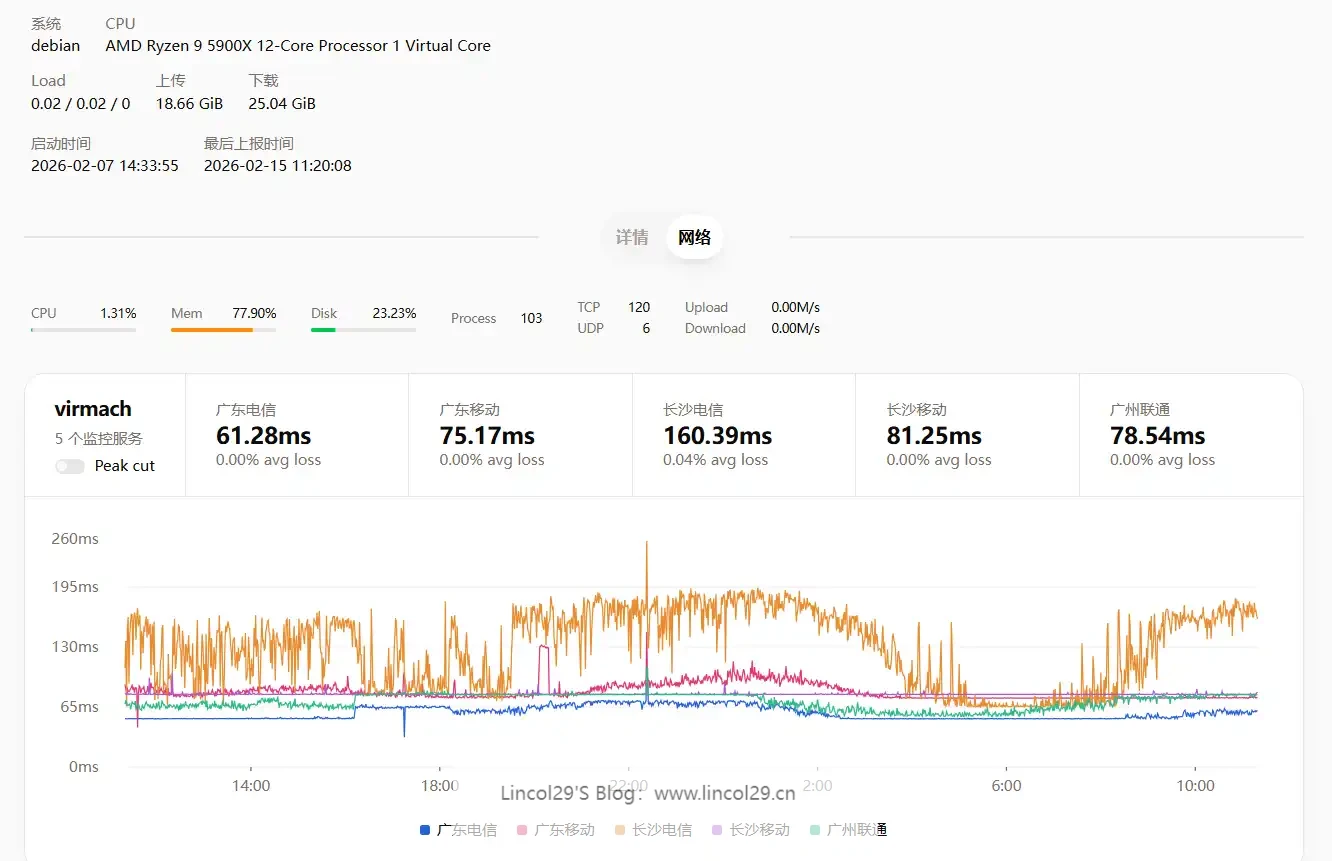The width and height of the screenshot is (1332, 861).
Task: Click the virmach monitor title
Action: [93, 409]
